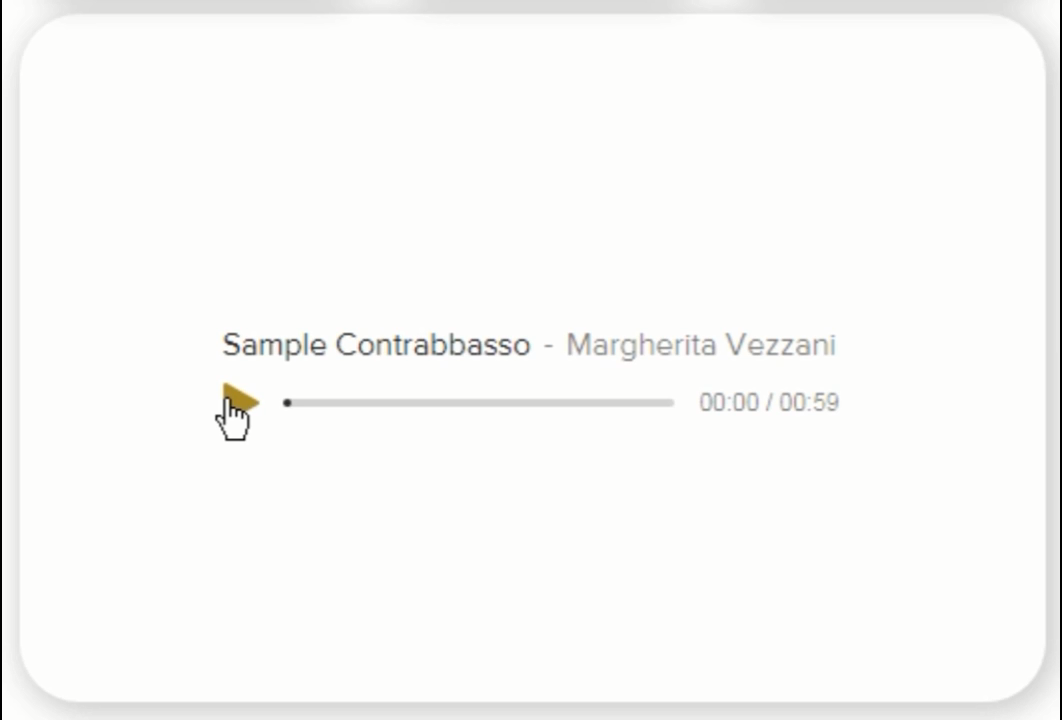Seek to the middle of the progress bar
This screenshot has width=1062, height=720.
tap(480, 403)
